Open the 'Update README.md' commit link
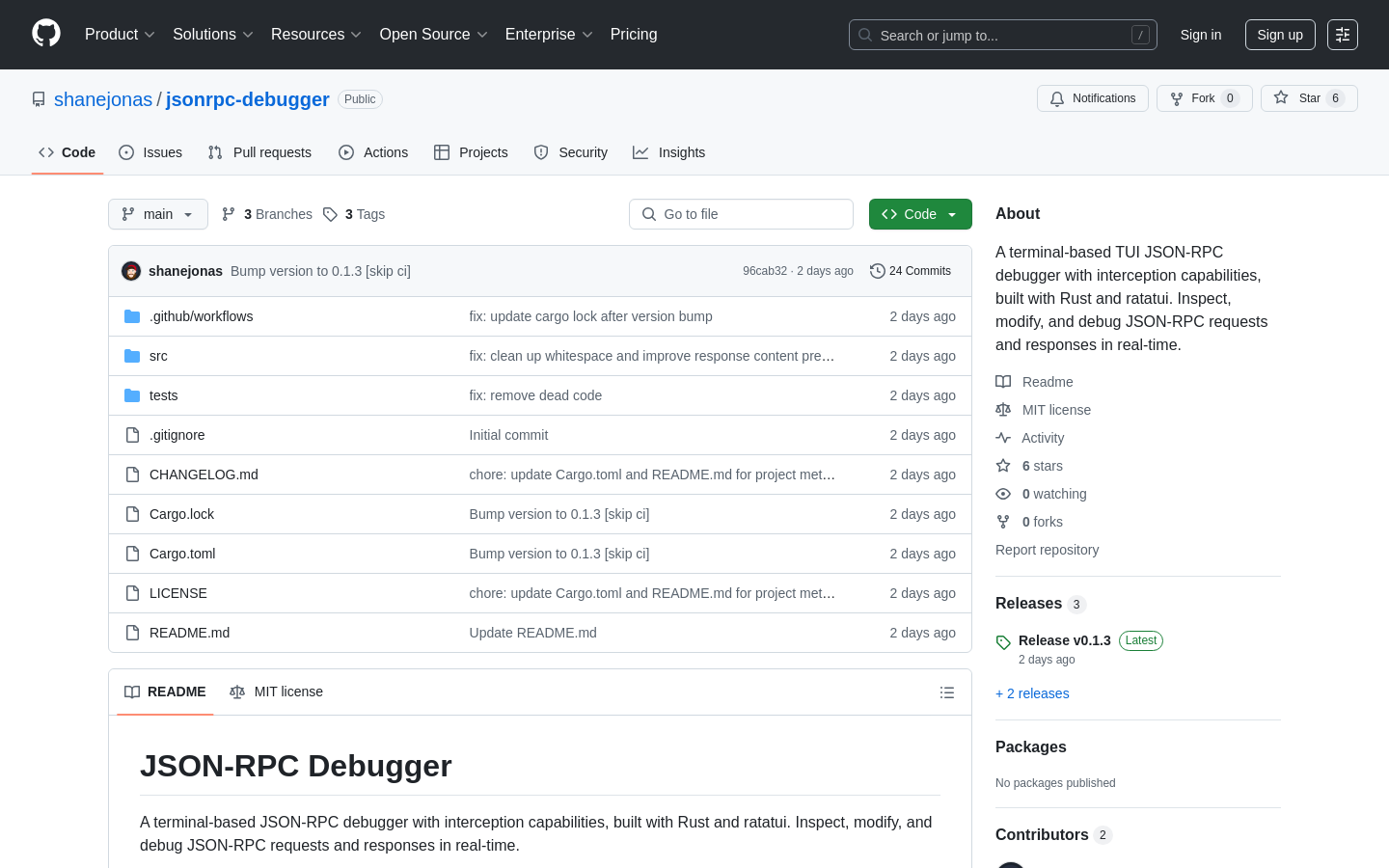This screenshot has width=1389, height=868. 533,633
